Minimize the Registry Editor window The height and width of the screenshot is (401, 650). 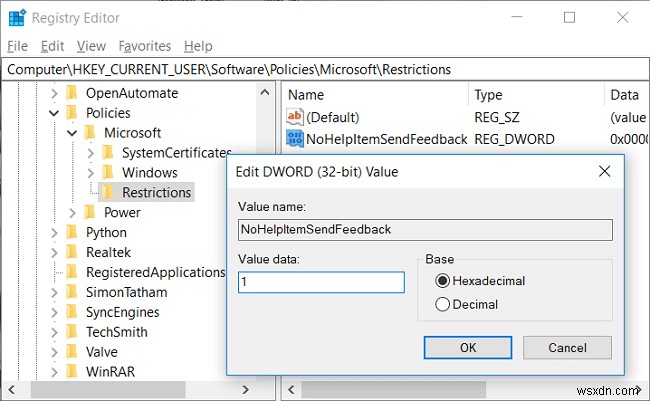[x=517, y=17]
